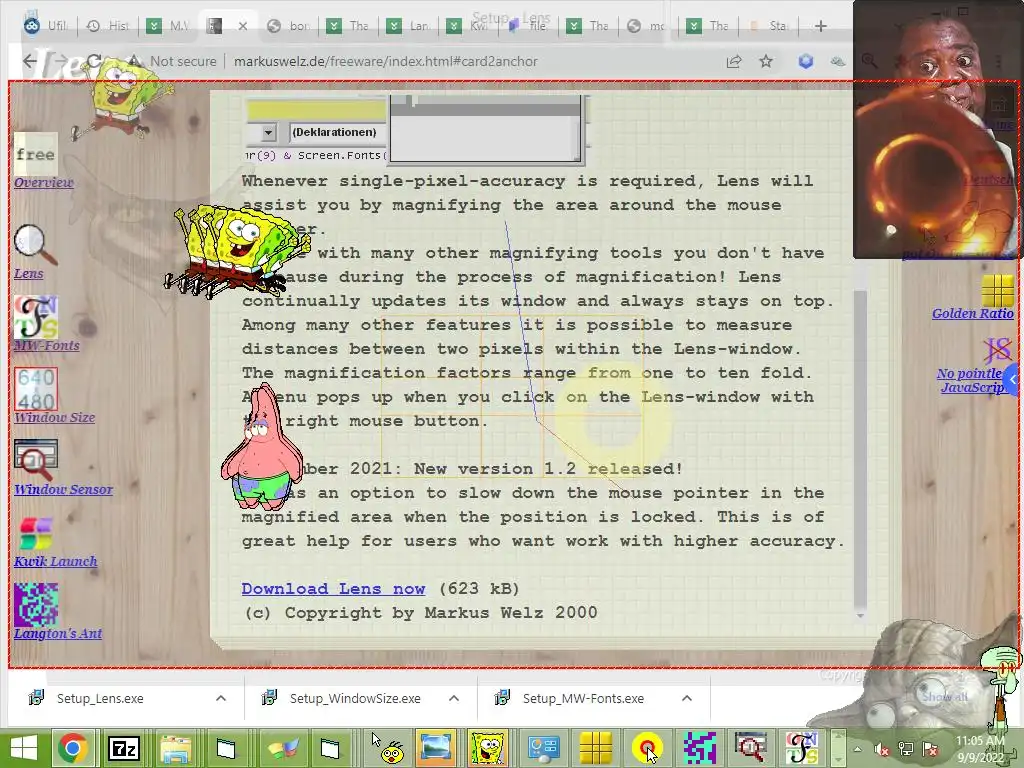The image size is (1024, 768).
Task: Open the (Deklarationen) combo box
Action: (x=338, y=133)
